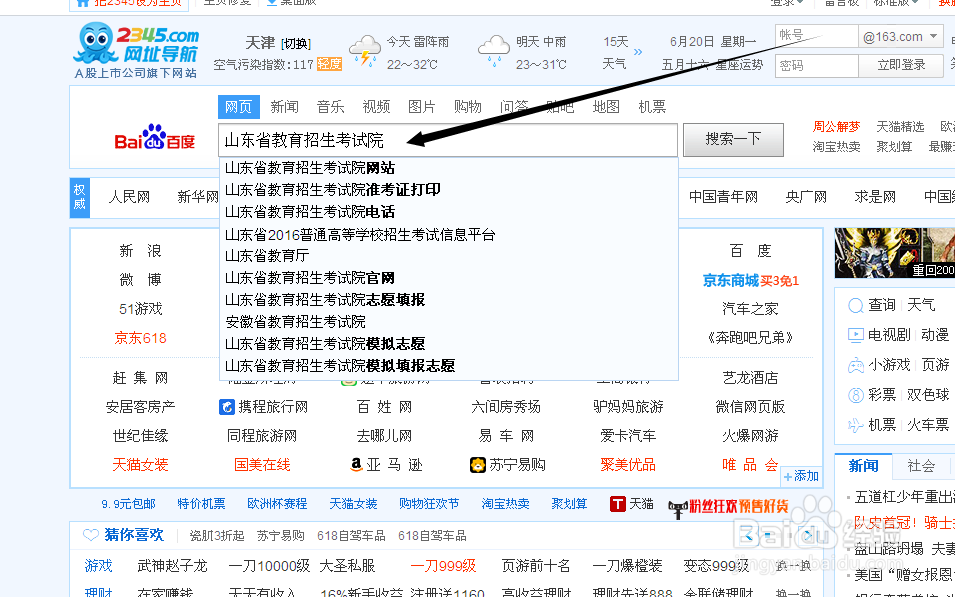
Task: Open the 人民网 link
Action: coord(129,197)
